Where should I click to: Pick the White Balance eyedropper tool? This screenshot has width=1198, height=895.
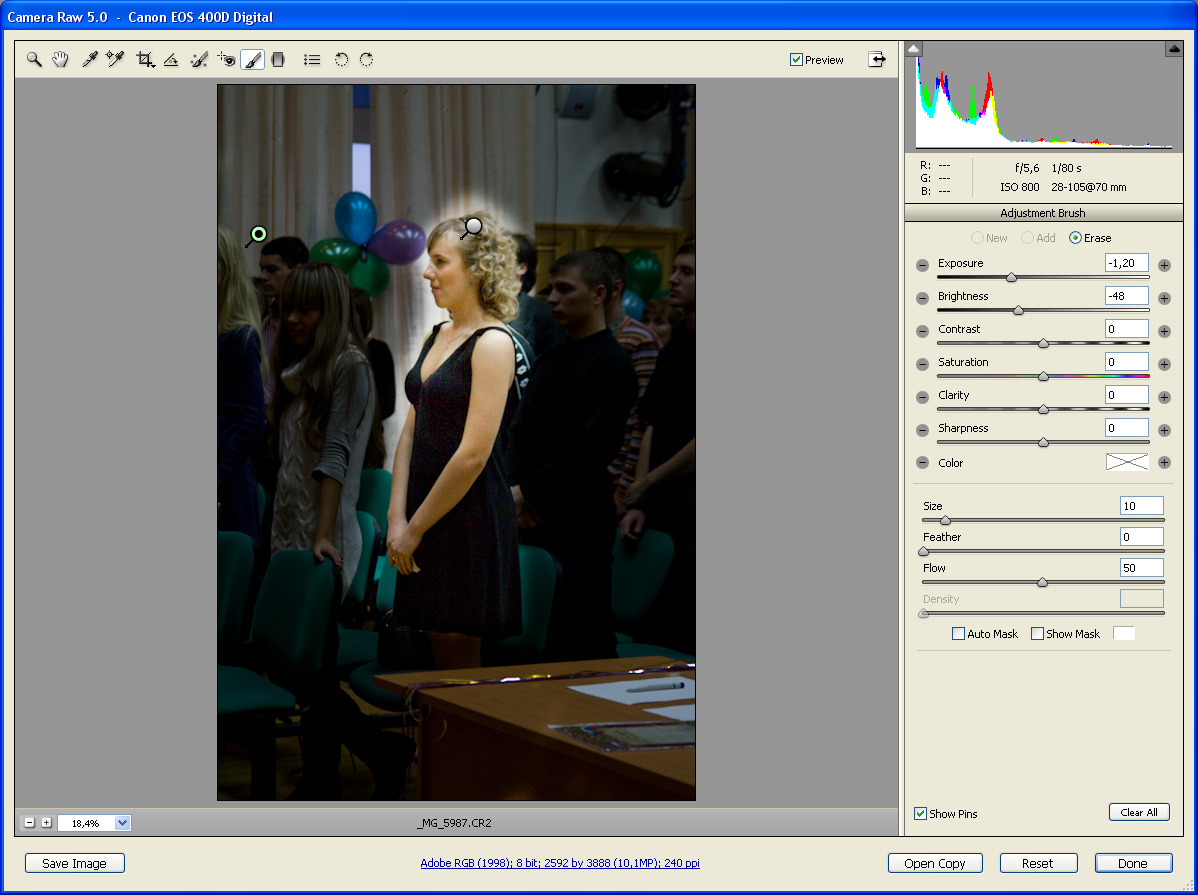point(89,60)
